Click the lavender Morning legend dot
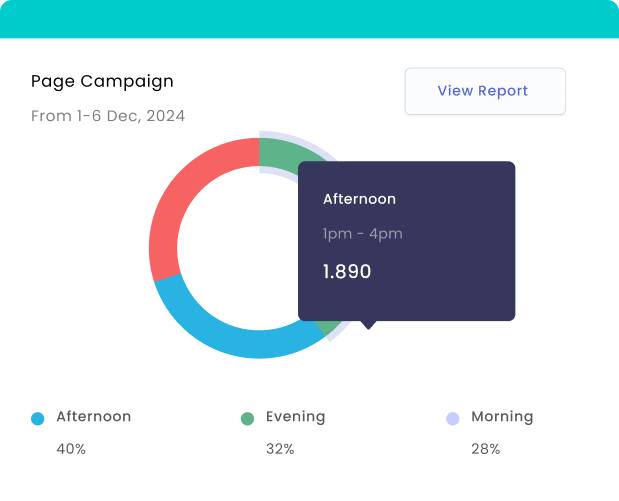 pos(452,419)
